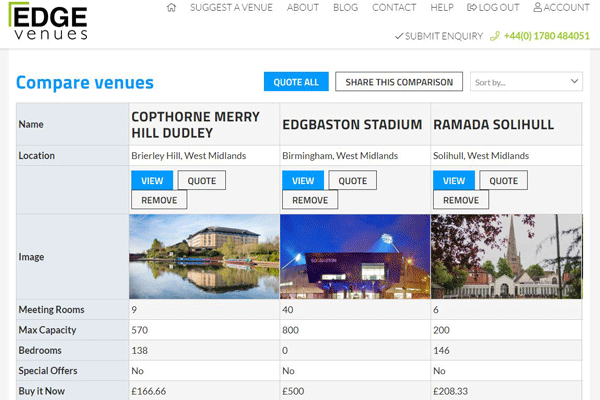Open the Blog menu item
Image resolution: width=600 pixels, height=400 pixels.
(345, 7)
